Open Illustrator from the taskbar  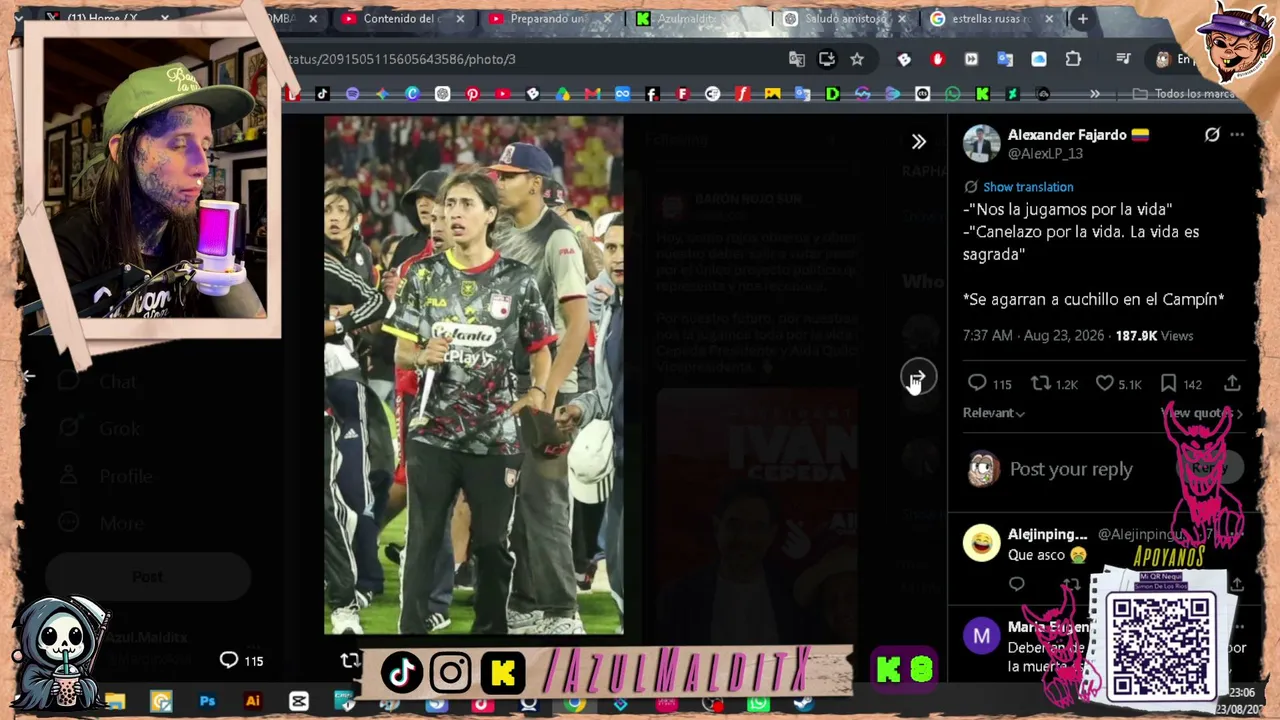pos(253,701)
